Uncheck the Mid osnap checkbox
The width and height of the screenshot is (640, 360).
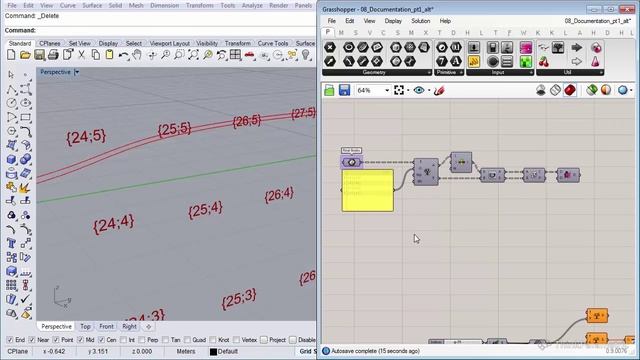tap(80, 340)
